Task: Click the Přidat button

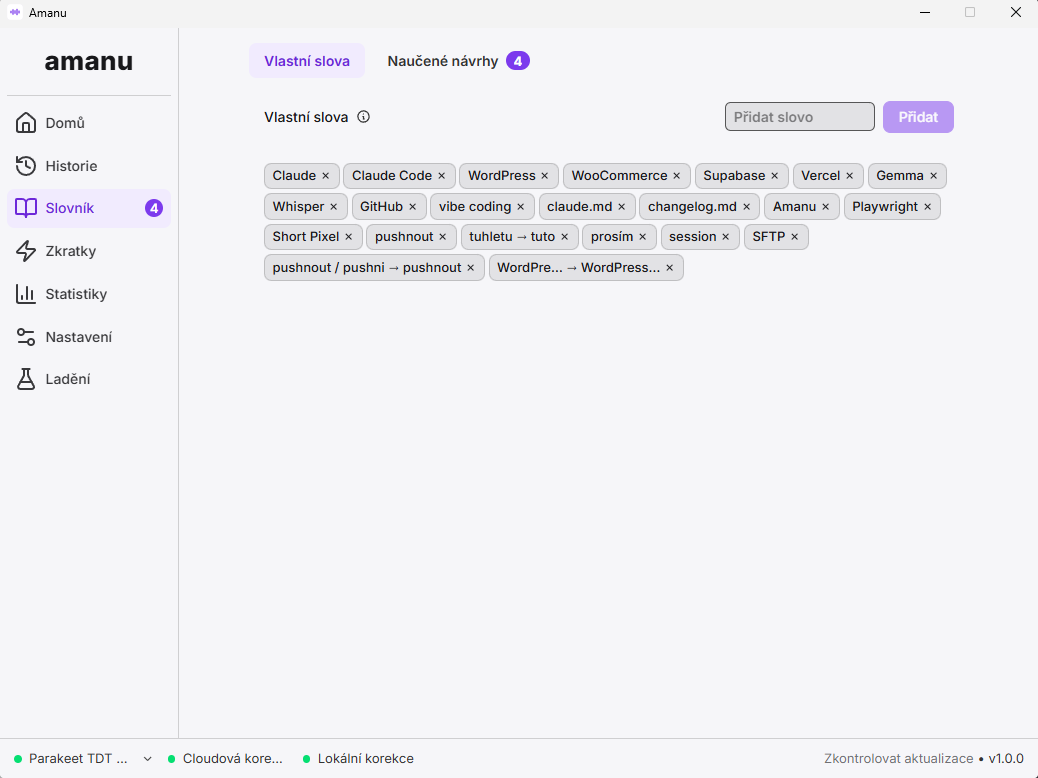Action: pyautogui.click(x=918, y=117)
